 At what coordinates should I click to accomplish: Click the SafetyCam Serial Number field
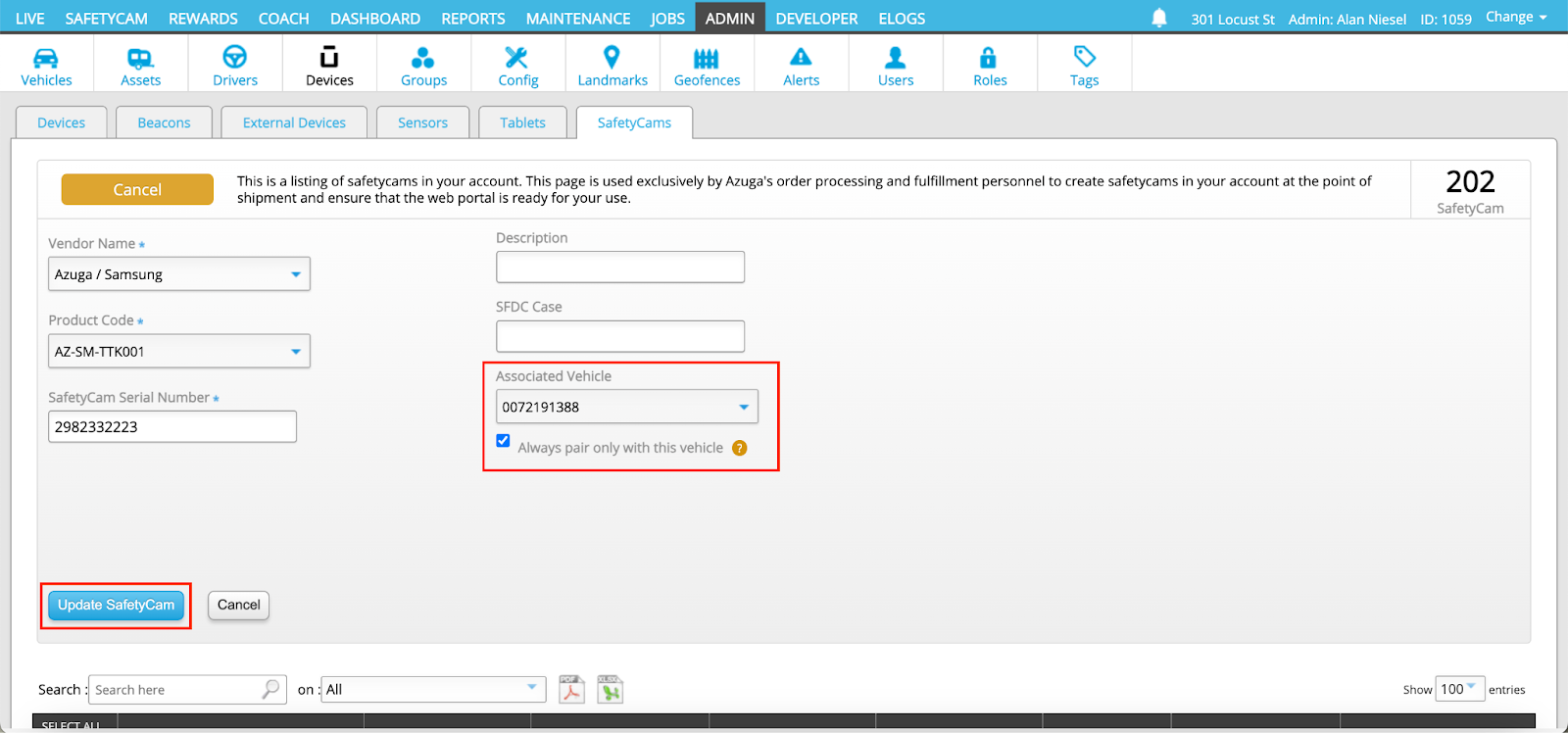172,426
